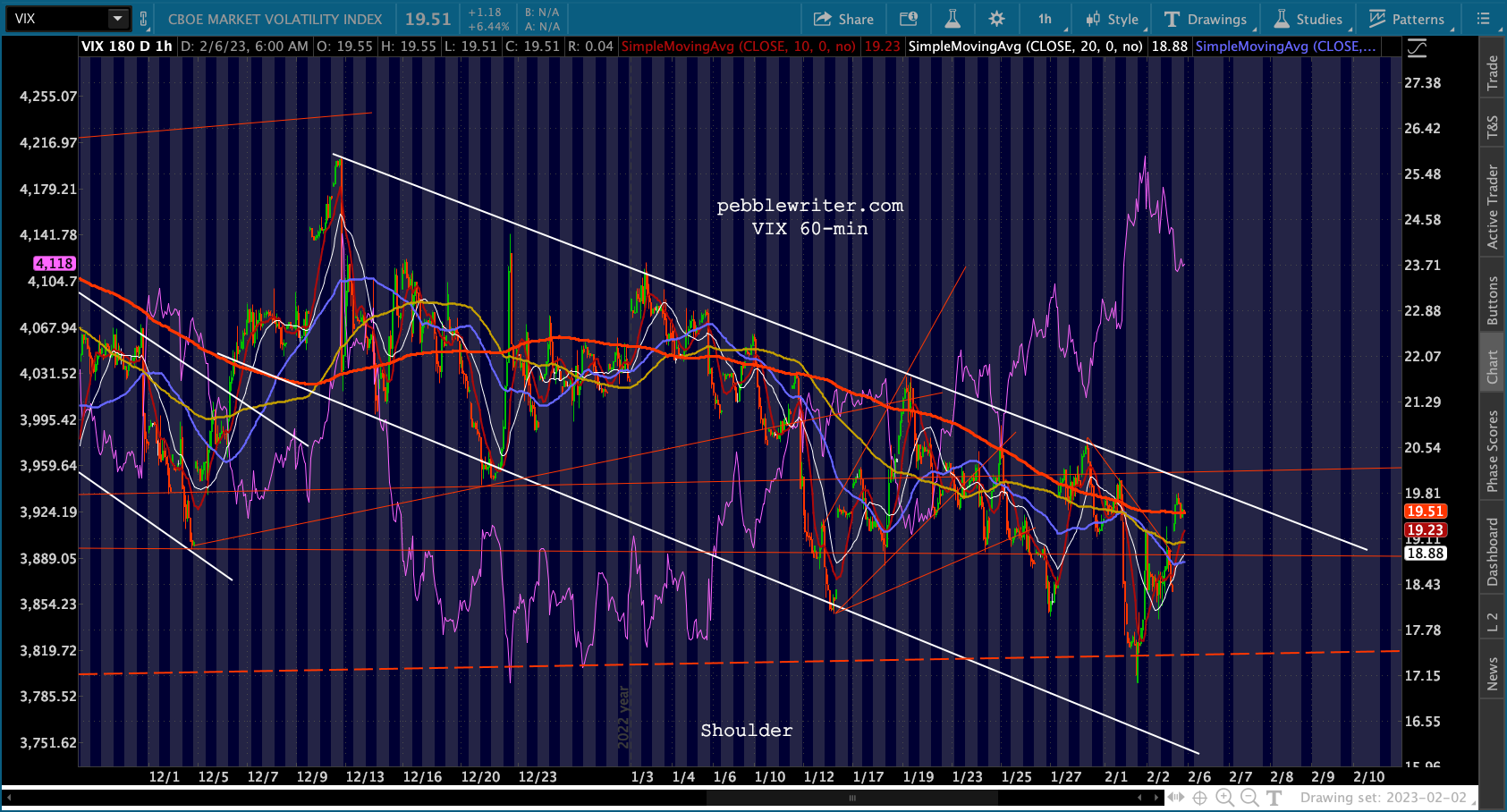Click the scroll-left arrow near zoom tools
Screen dimensions: 1507x812
pos(1140,798)
